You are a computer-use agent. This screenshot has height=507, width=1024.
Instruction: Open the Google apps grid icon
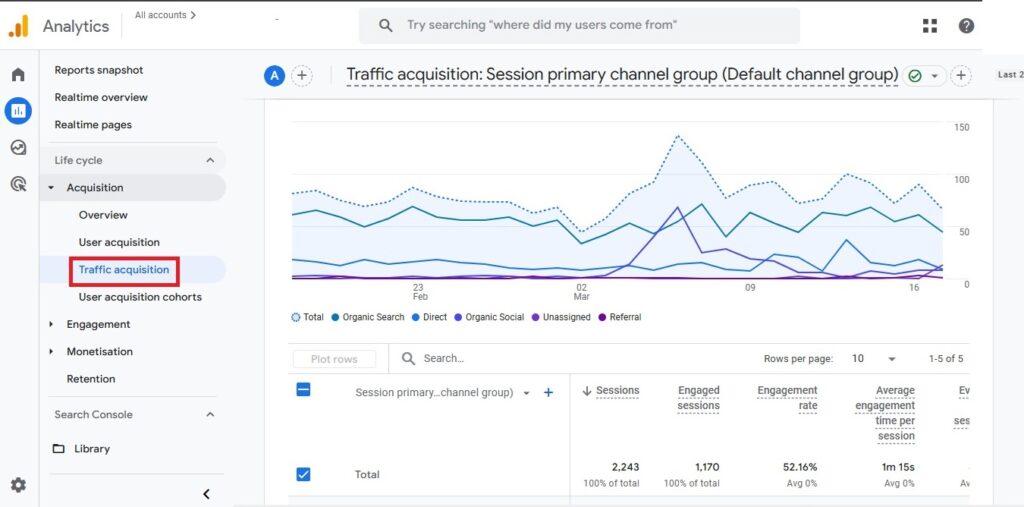[x=930, y=26]
